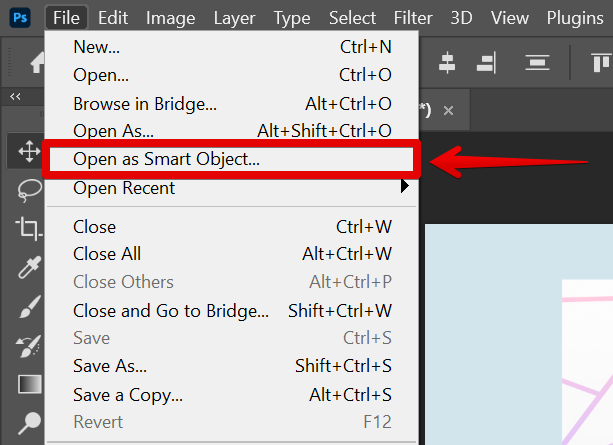Select the Move tool

(x=28, y=152)
